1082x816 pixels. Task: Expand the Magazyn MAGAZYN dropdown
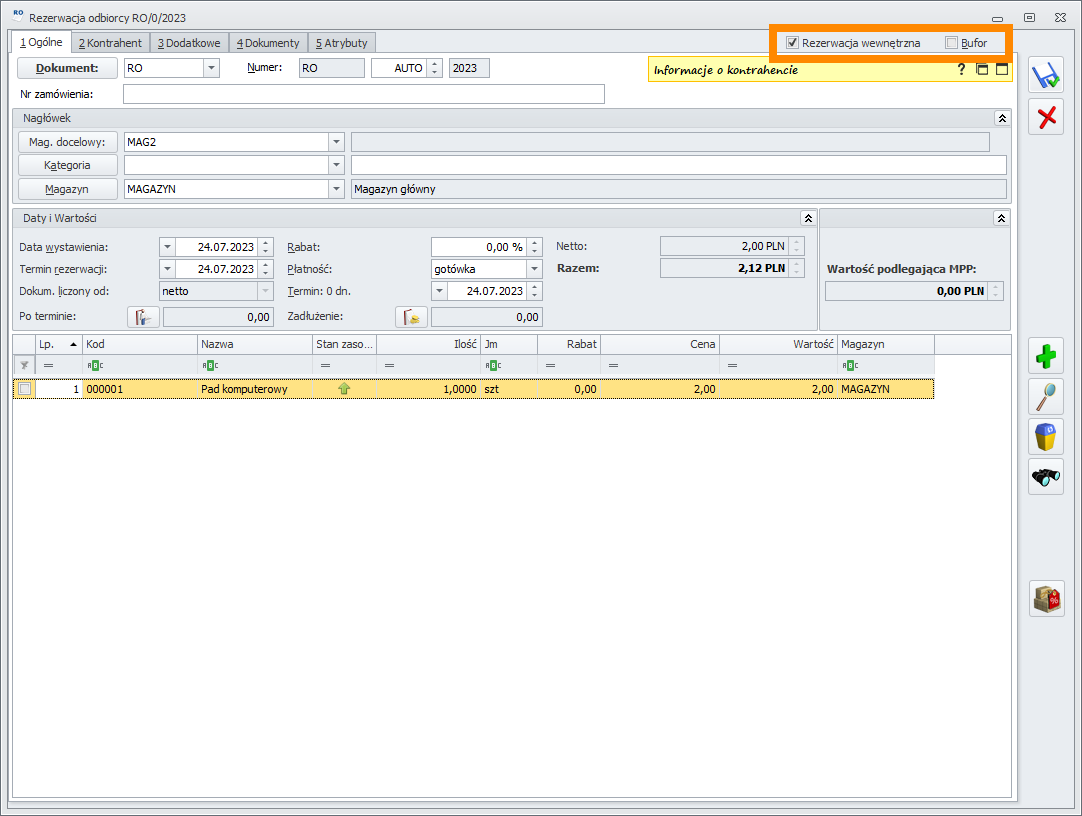point(337,189)
